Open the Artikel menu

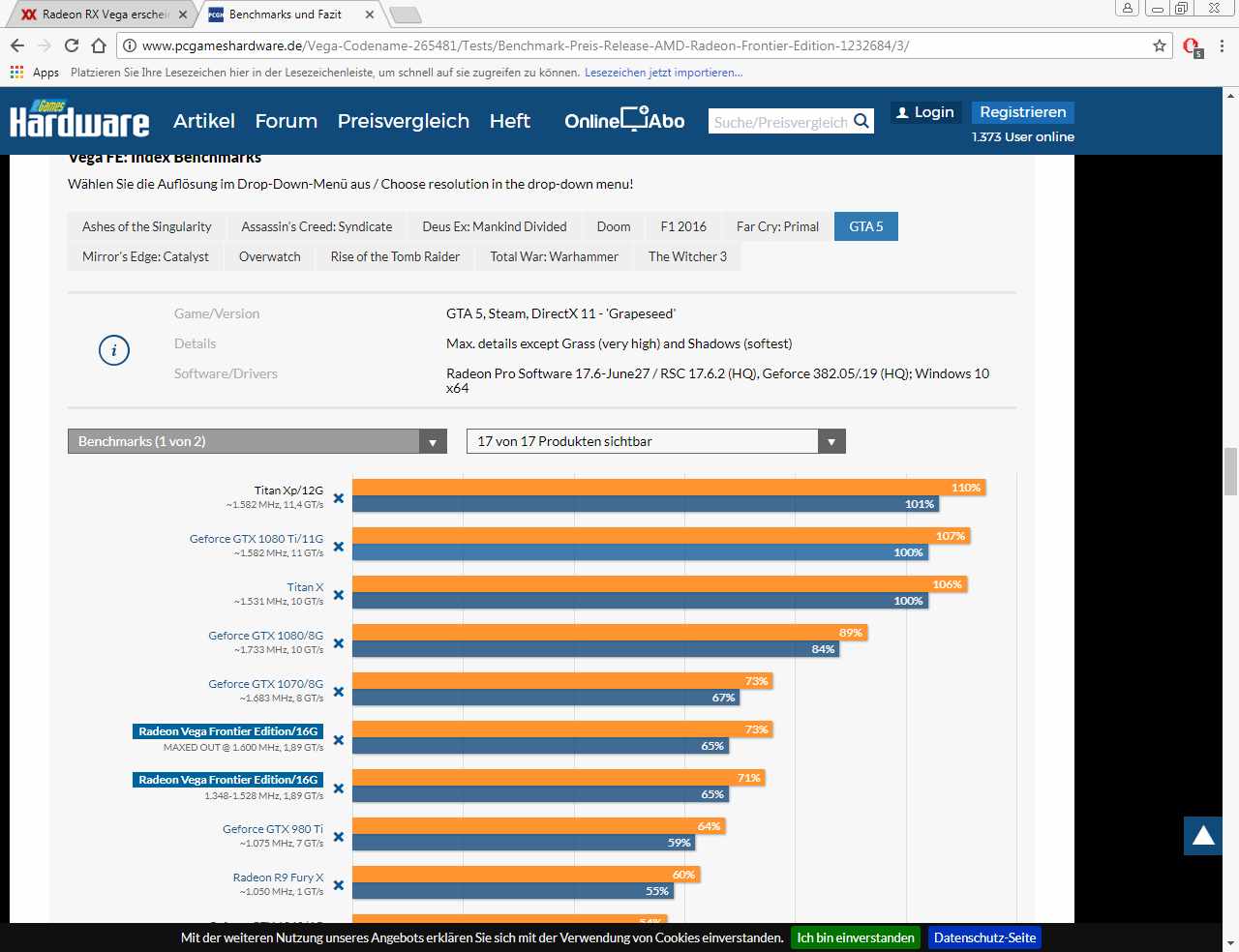(x=204, y=121)
